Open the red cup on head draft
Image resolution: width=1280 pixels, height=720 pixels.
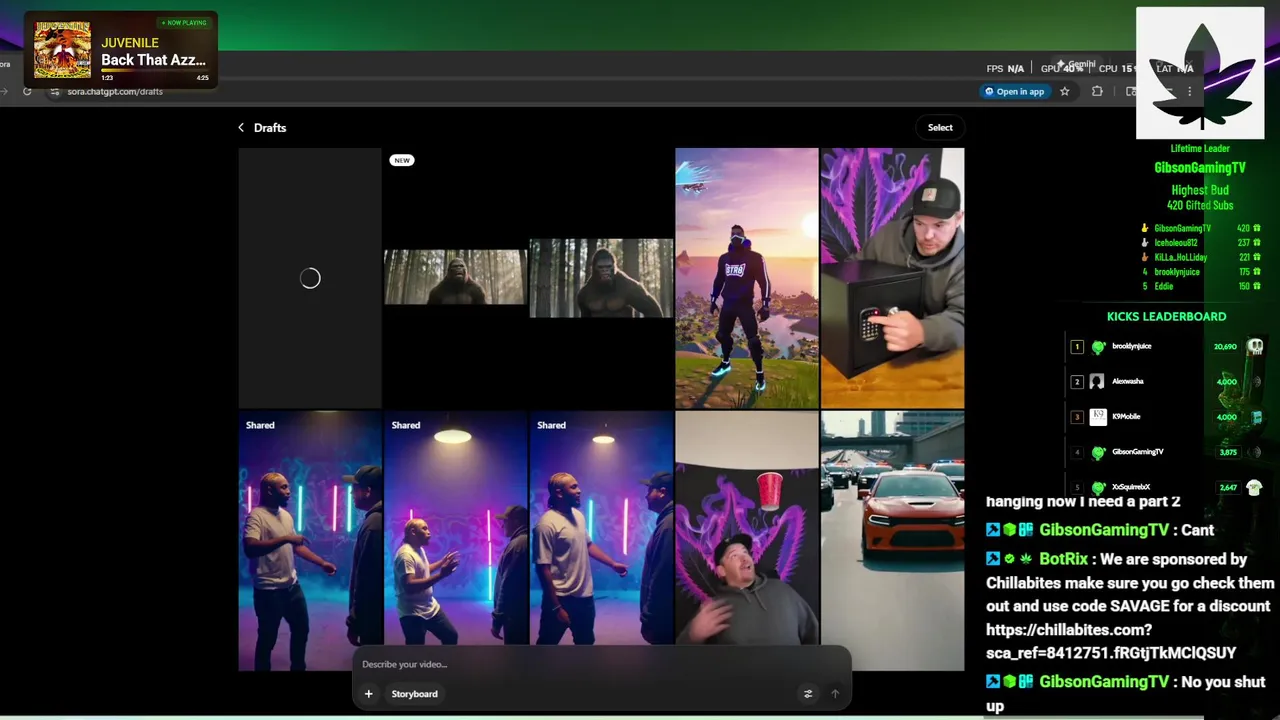coord(747,530)
